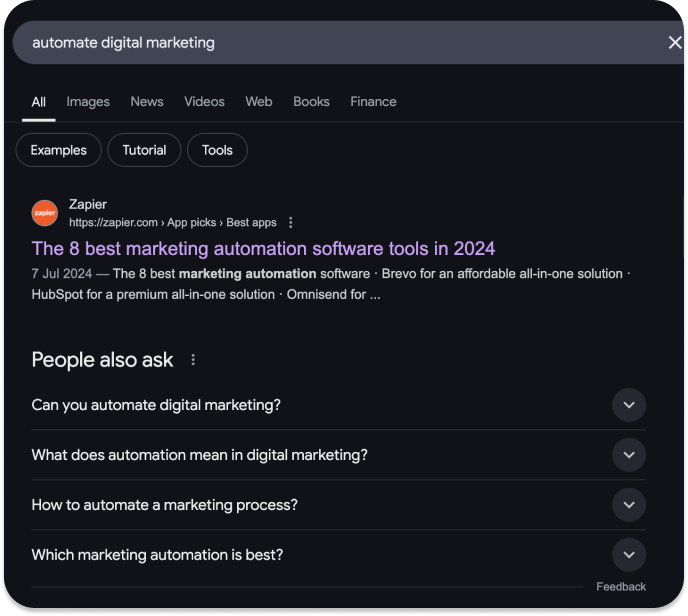The height and width of the screenshot is (616, 688).
Task: Open "The 8 best marketing automation software tools" link
Action: click(263, 249)
